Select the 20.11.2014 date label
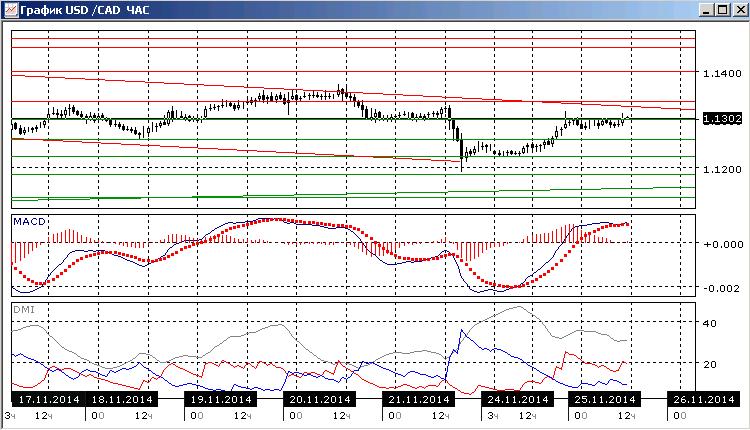 [x=320, y=399]
